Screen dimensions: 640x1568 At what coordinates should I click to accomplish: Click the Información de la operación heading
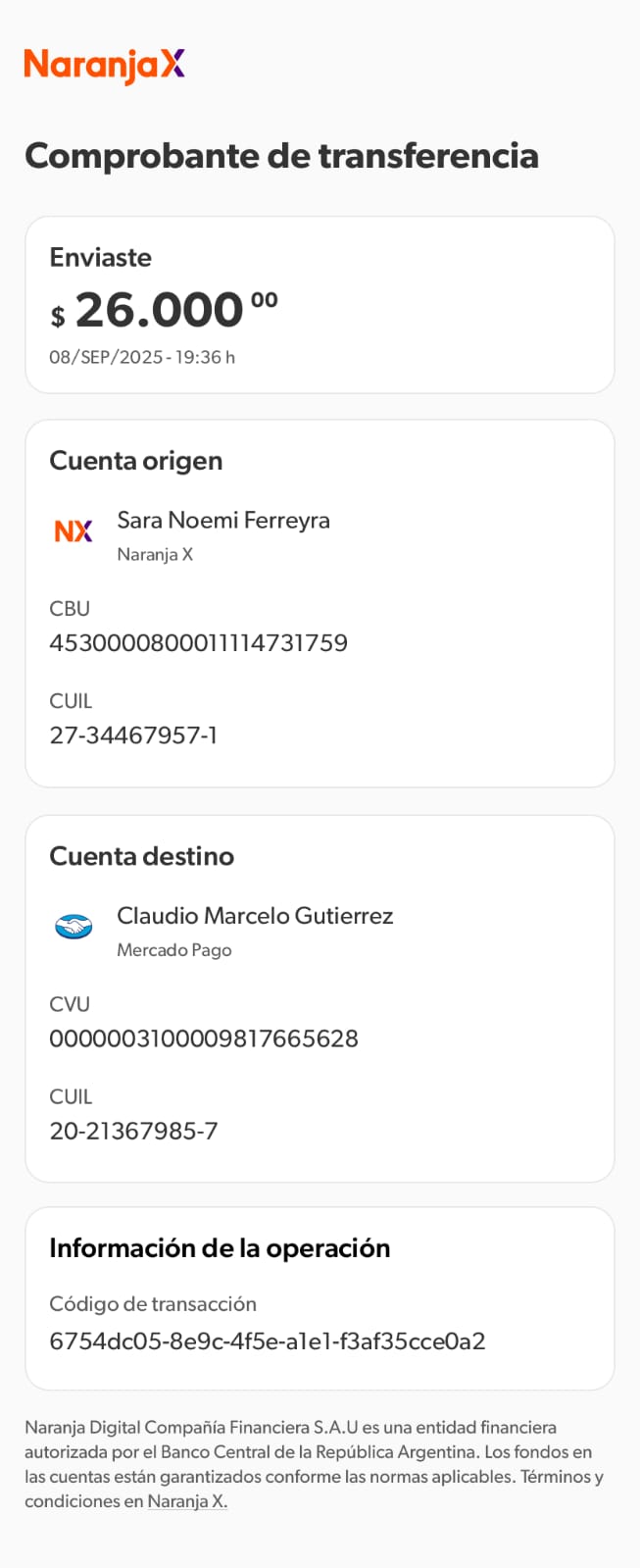click(x=220, y=1248)
